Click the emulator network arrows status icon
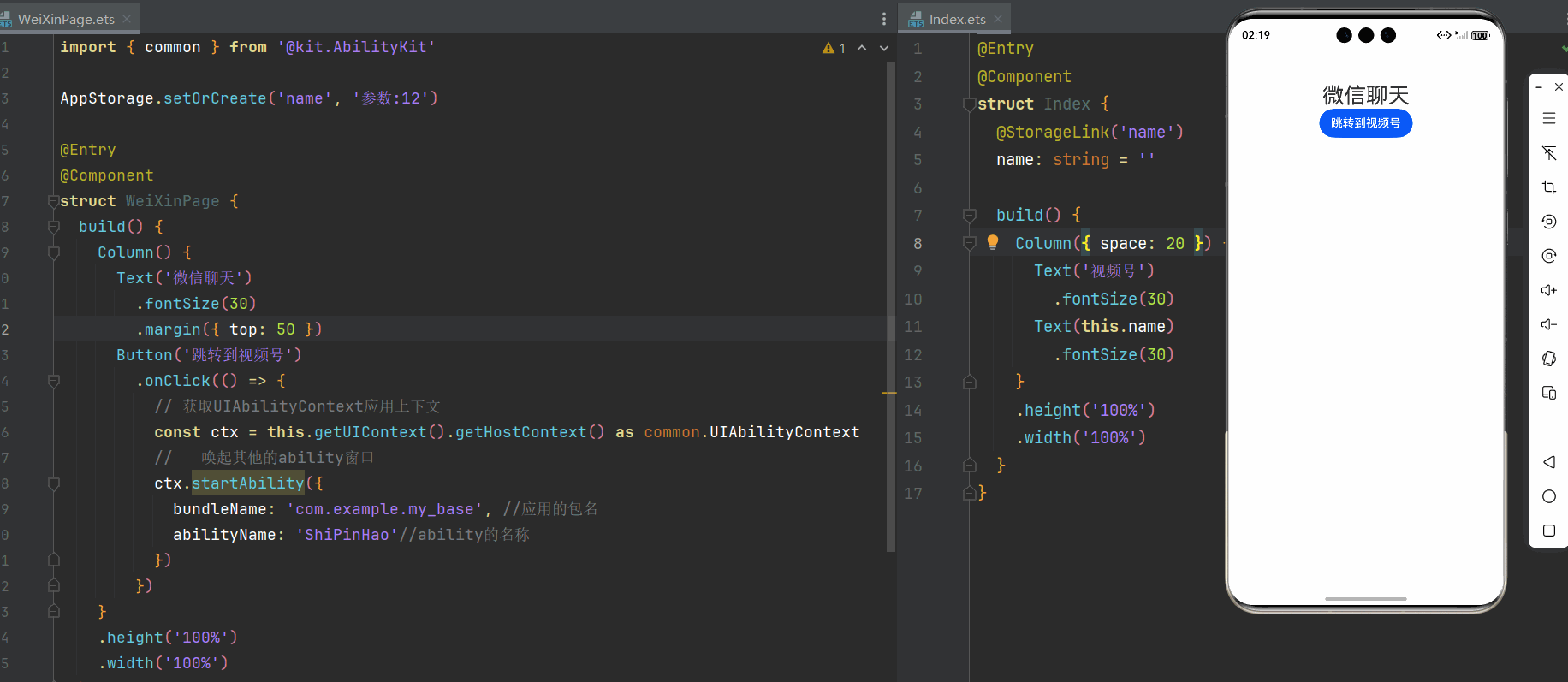Viewport: 1568px width, 682px height. pos(1444,35)
